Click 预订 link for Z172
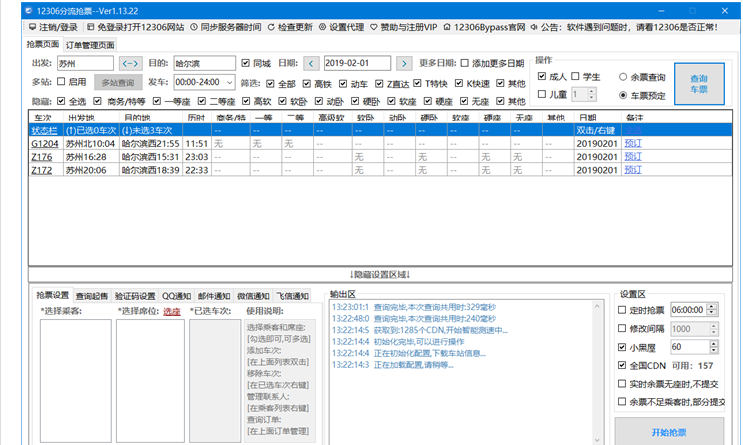The width and height of the screenshot is (743, 445). [633, 170]
